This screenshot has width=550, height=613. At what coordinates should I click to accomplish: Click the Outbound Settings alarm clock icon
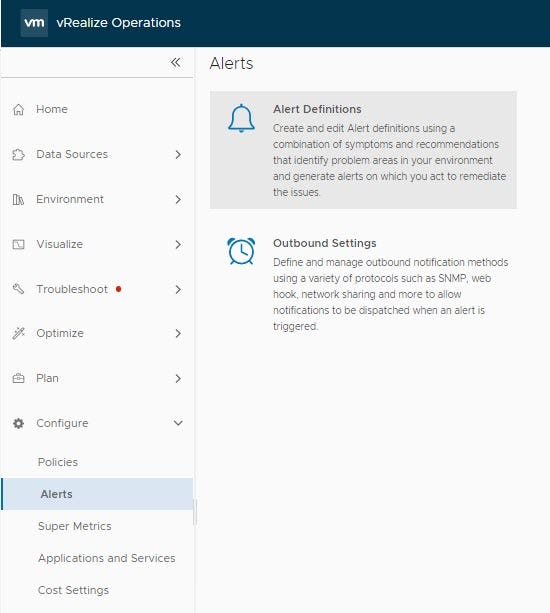click(241, 251)
